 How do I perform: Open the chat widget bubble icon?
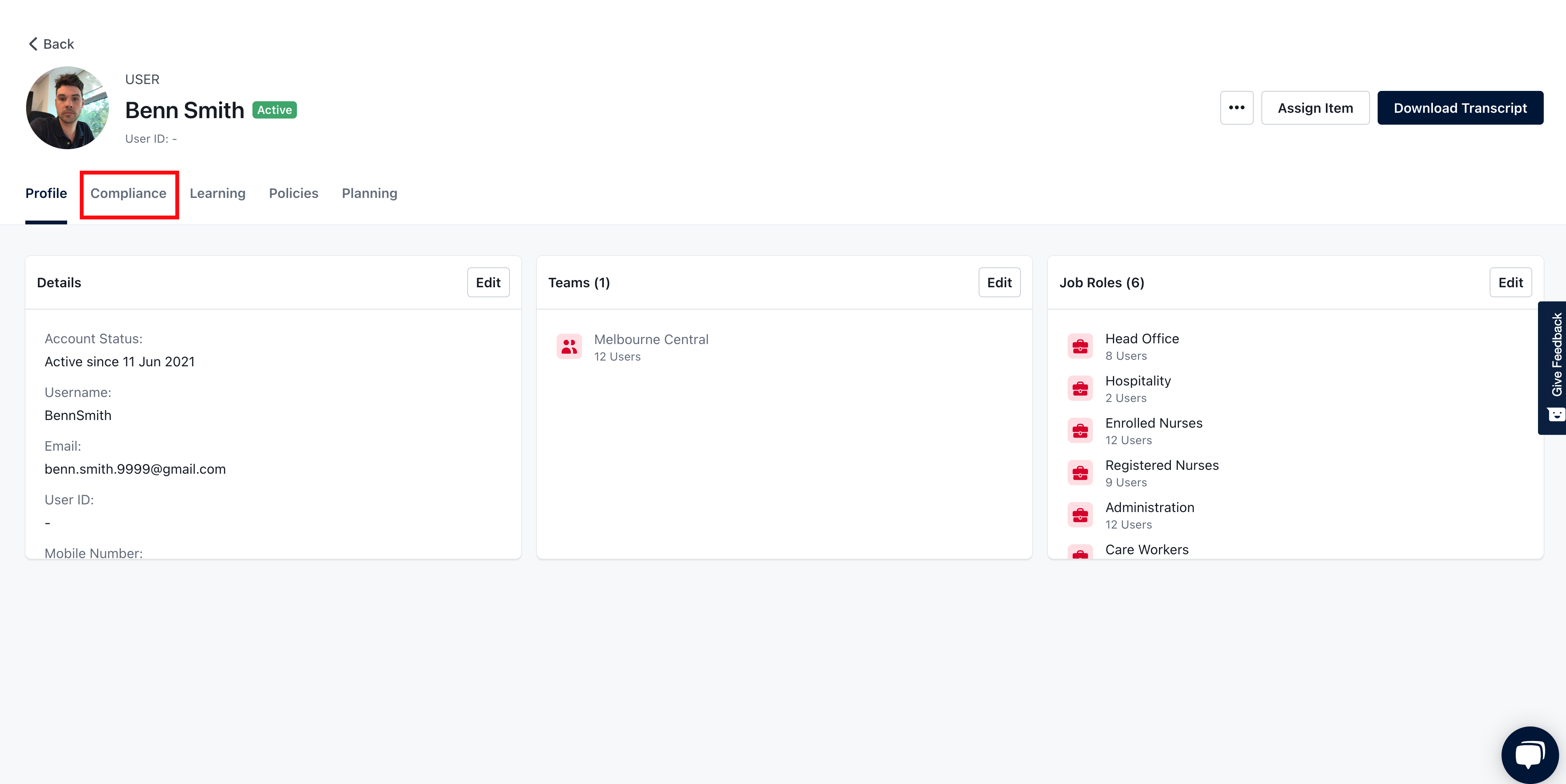click(x=1529, y=754)
